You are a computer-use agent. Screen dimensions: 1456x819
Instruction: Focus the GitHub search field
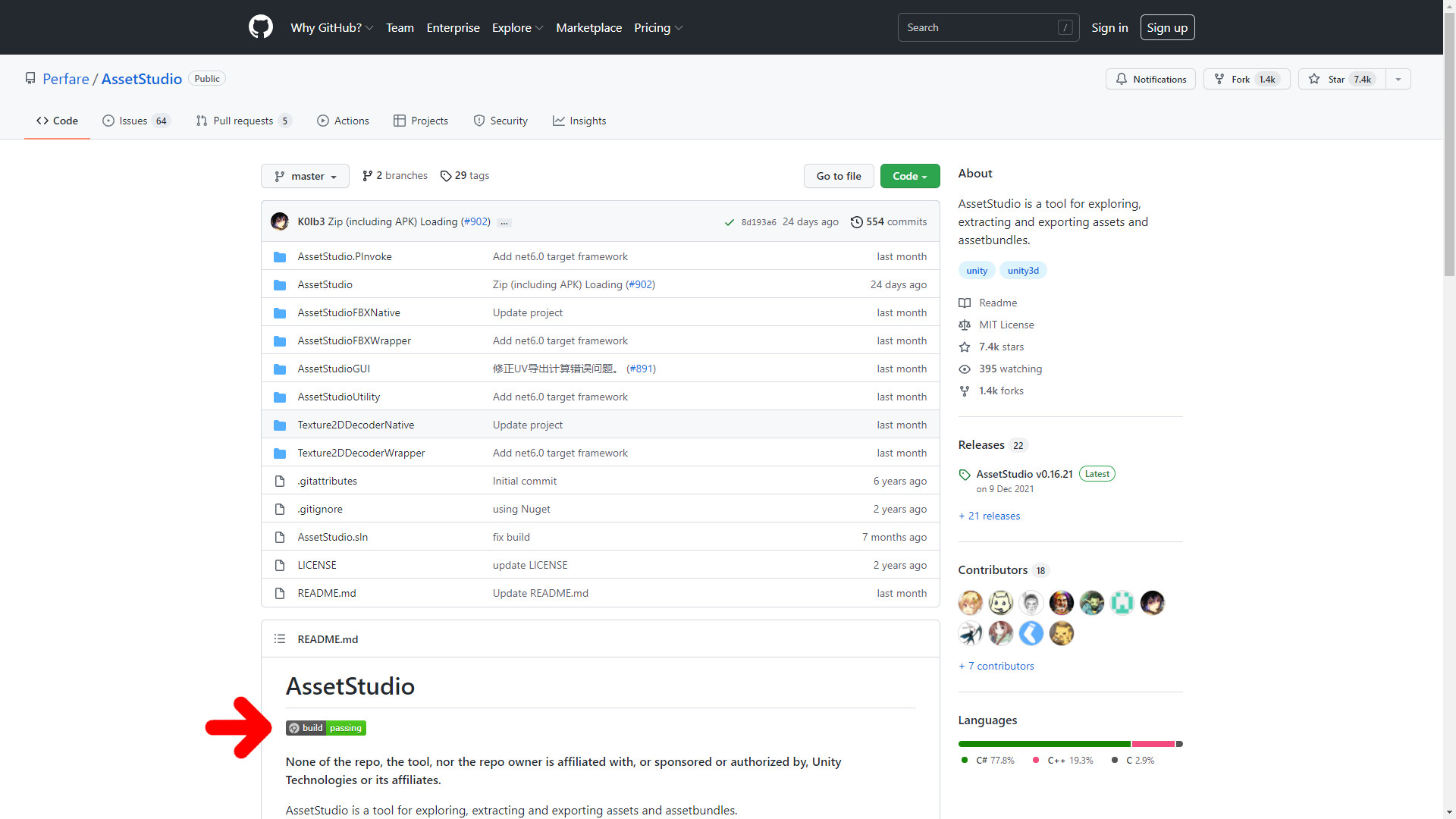pyautogui.click(x=978, y=27)
